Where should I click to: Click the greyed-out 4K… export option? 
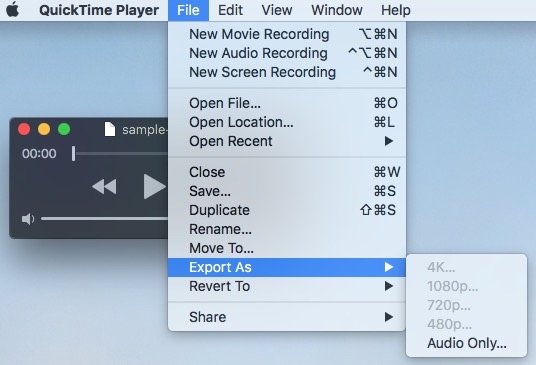466,267
